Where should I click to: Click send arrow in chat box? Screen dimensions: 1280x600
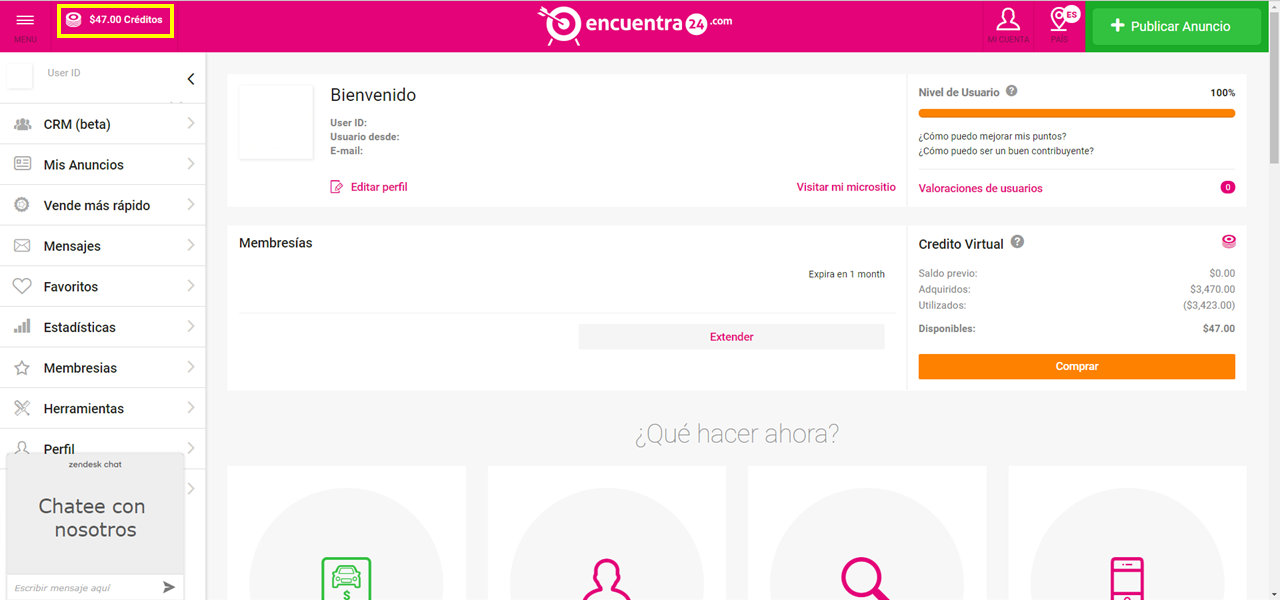(x=169, y=587)
